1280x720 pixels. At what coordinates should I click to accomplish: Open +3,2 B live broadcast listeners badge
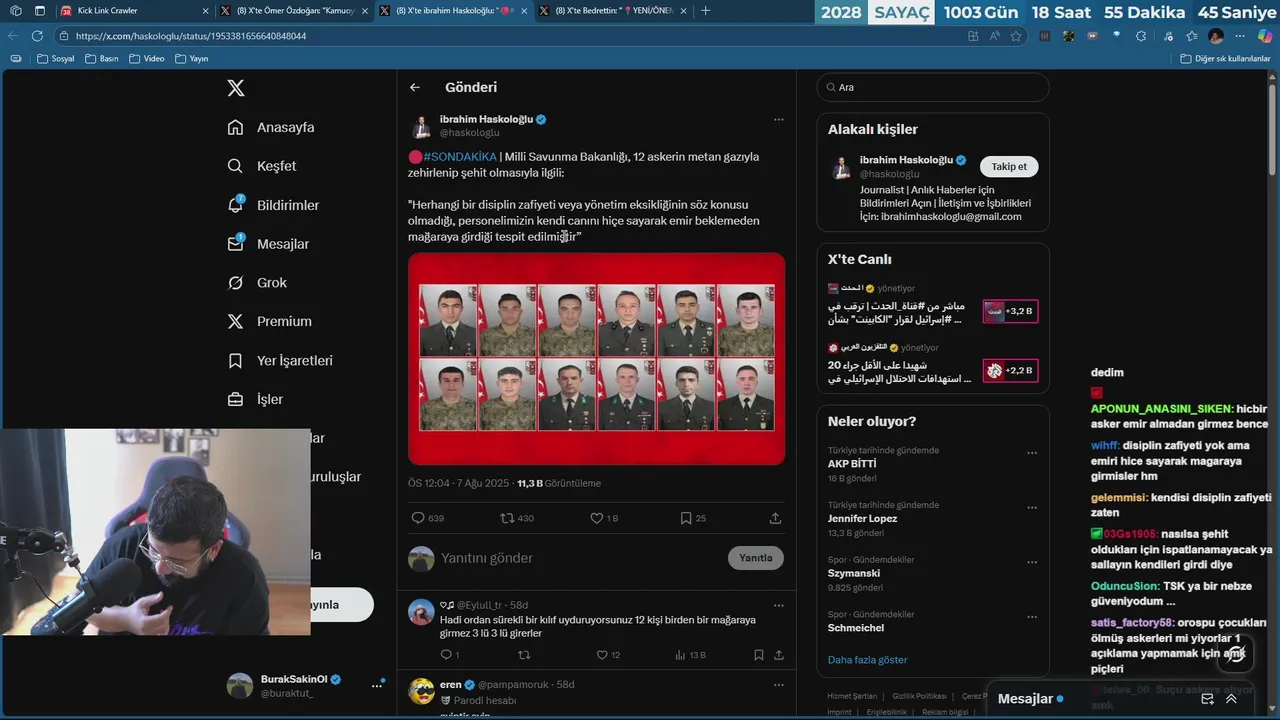(1010, 311)
